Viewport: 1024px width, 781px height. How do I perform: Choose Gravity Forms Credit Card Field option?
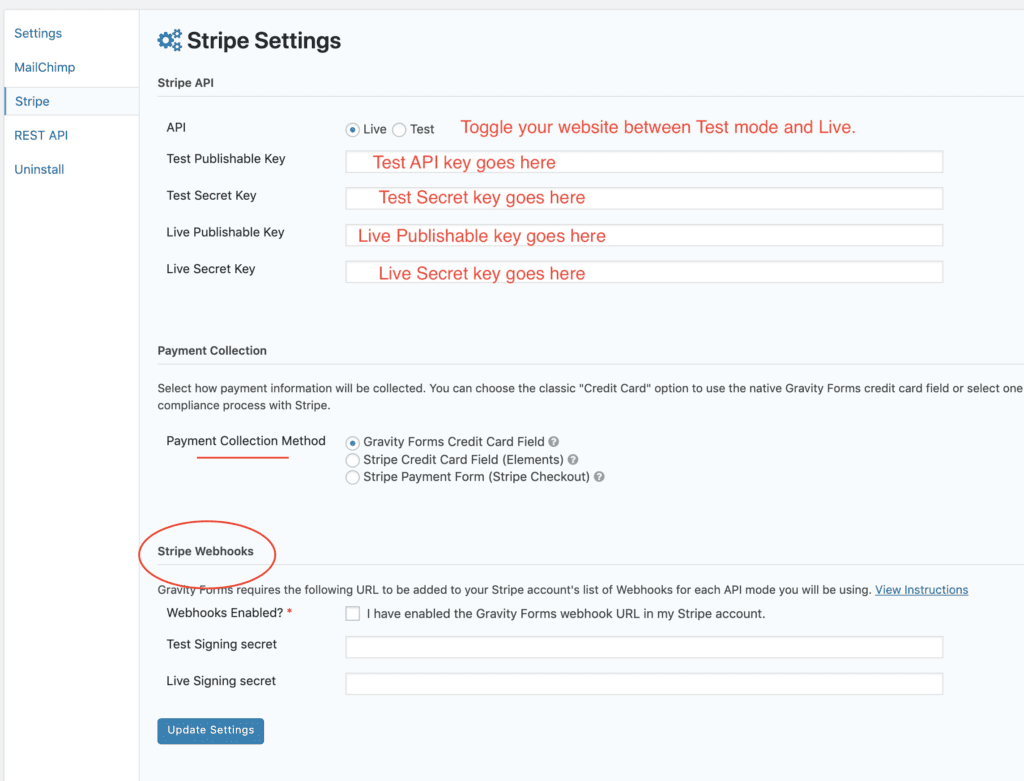(x=353, y=443)
